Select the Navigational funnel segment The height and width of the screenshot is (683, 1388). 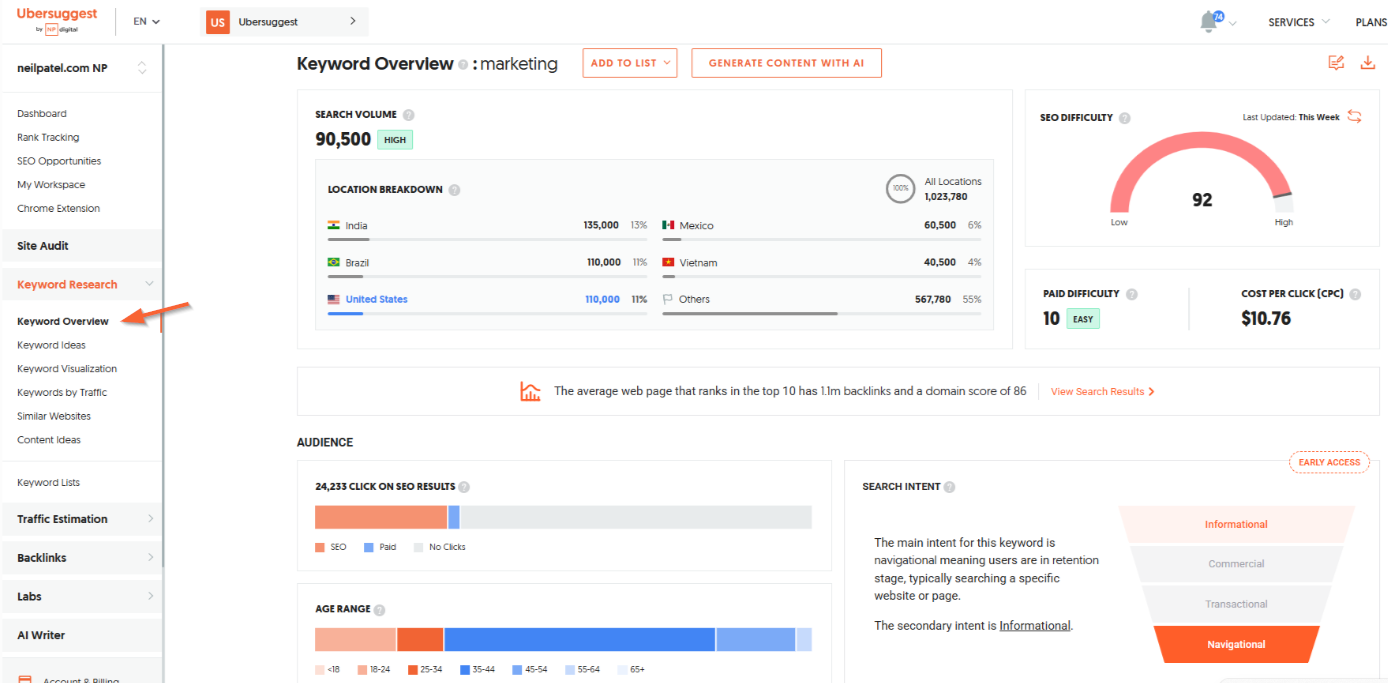(x=1236, y=645)
